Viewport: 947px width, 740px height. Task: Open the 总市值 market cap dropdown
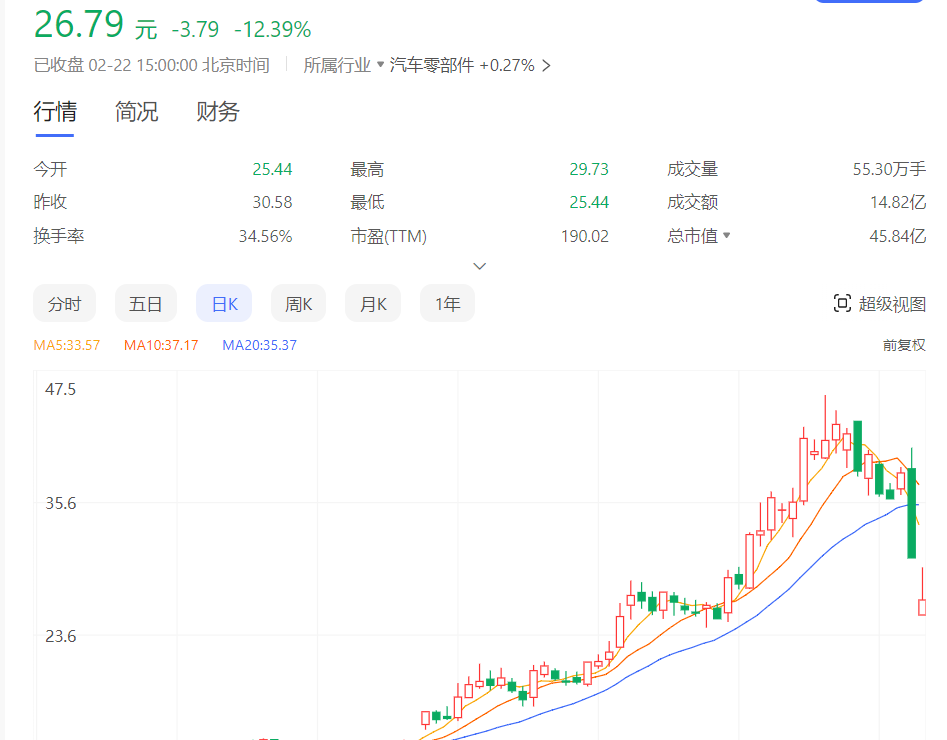click(726, 236)
